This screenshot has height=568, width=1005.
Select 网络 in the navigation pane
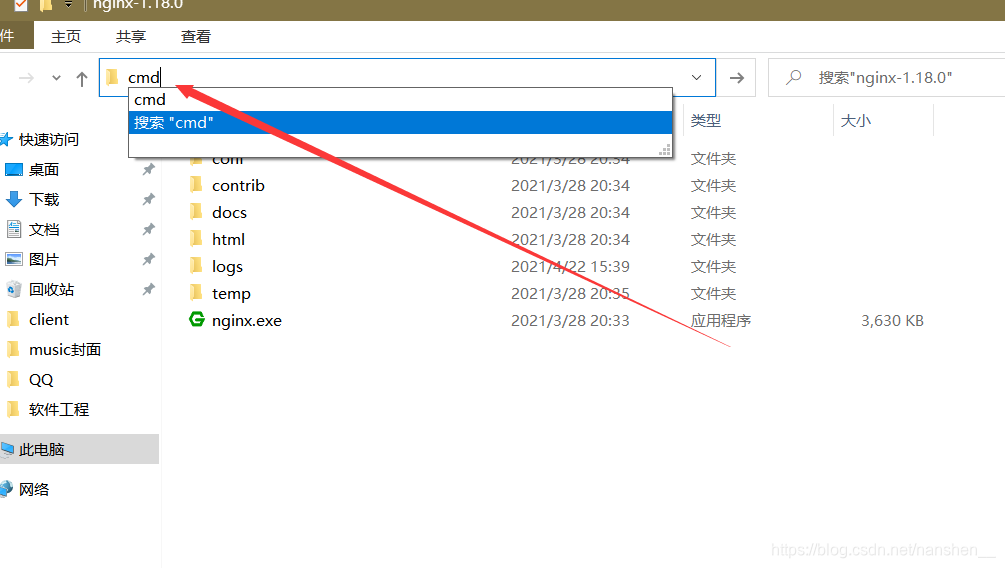point(34,489)
